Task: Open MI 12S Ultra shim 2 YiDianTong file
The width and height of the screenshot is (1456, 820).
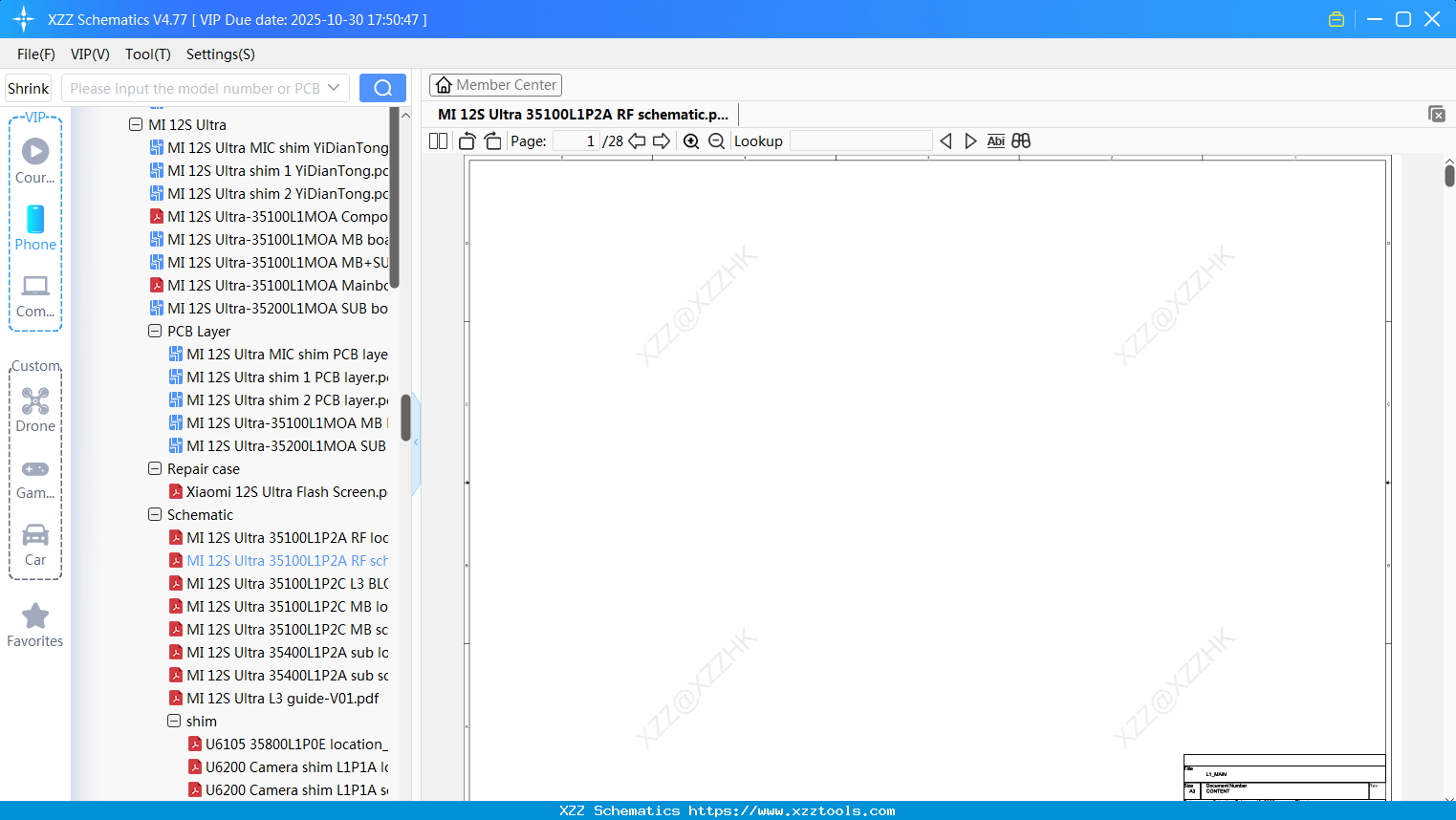Action: coord(278,194)
